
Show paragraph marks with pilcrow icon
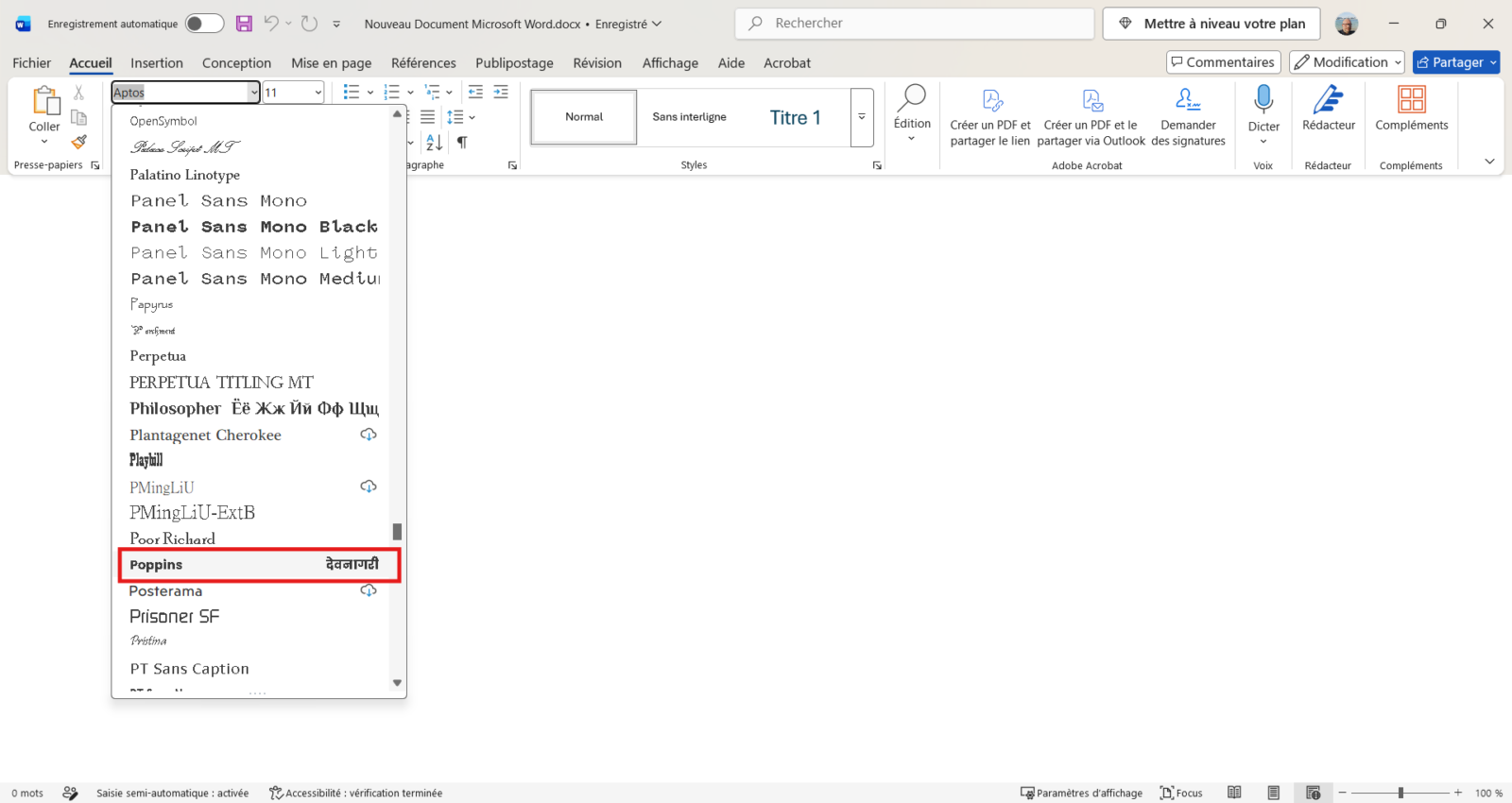[462, 143]
